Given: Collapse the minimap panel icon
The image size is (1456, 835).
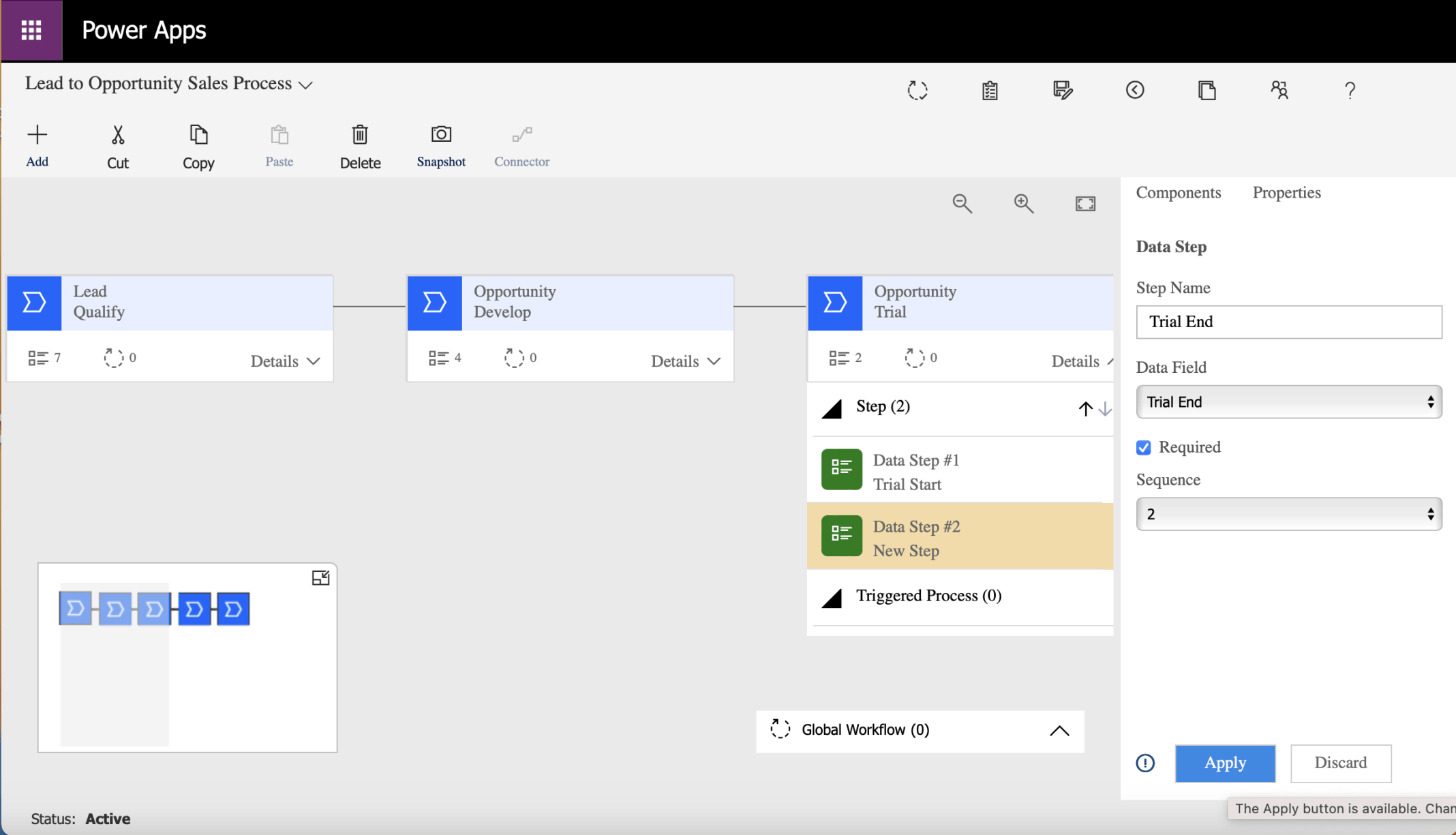Looking at the screenshot, I should pyautogui.click(x=320, y=578).
